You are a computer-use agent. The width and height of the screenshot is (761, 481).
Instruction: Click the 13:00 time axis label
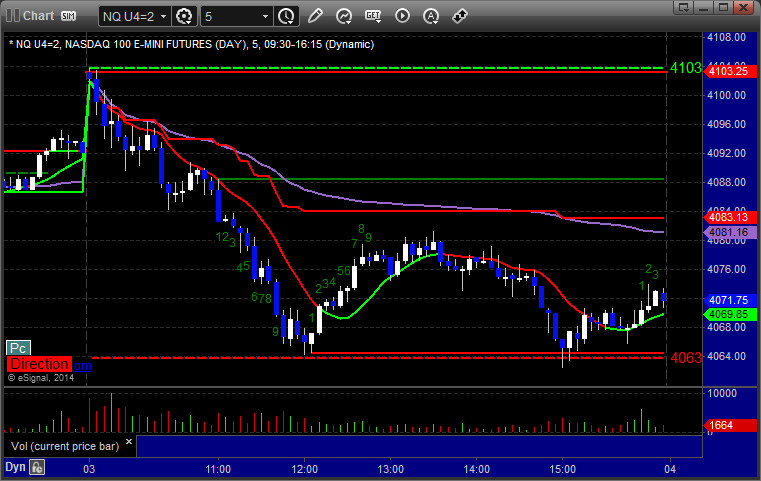391,469
